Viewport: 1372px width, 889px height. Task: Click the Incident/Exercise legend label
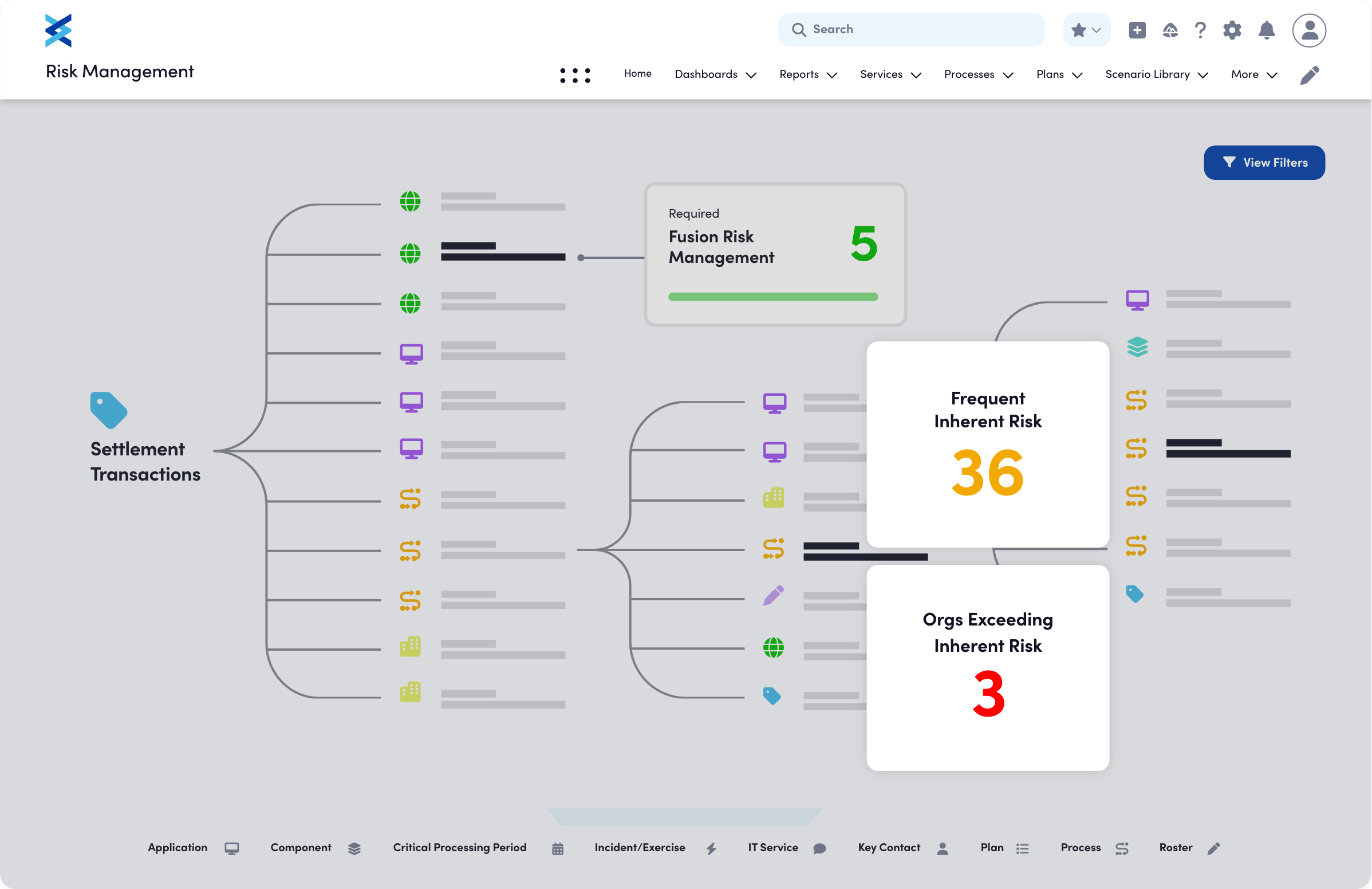[x=639, y=848]
